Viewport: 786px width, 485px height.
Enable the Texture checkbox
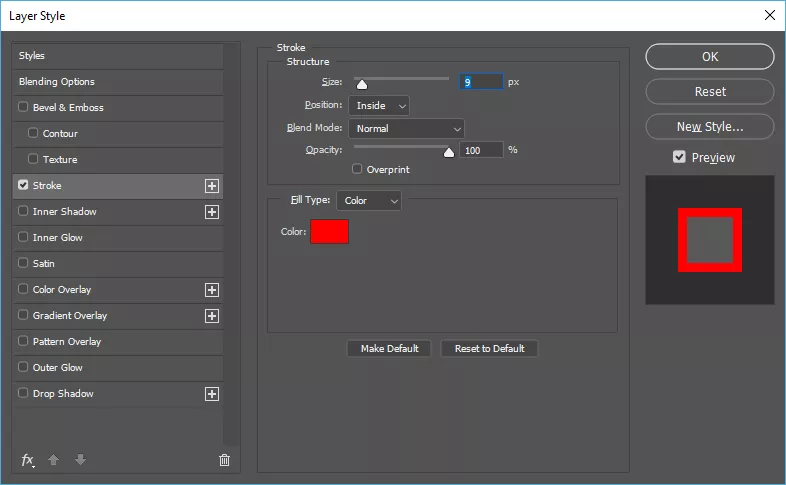[x=33, y=159]
